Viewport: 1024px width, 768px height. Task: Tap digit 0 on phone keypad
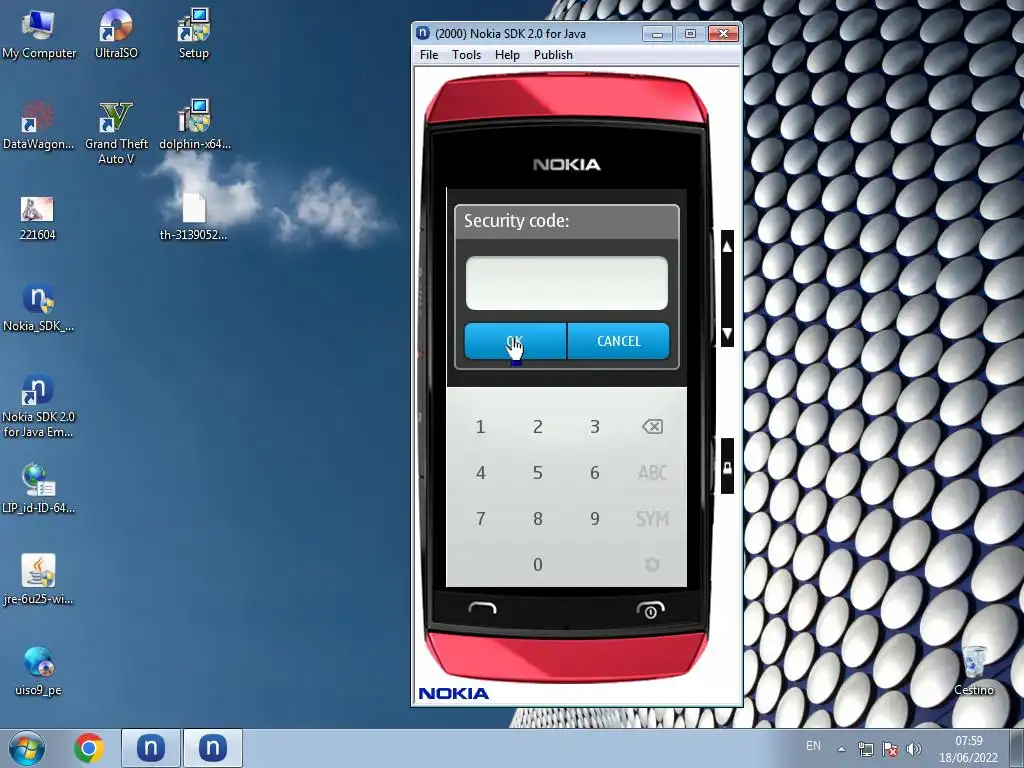click(x=537, y=564)
